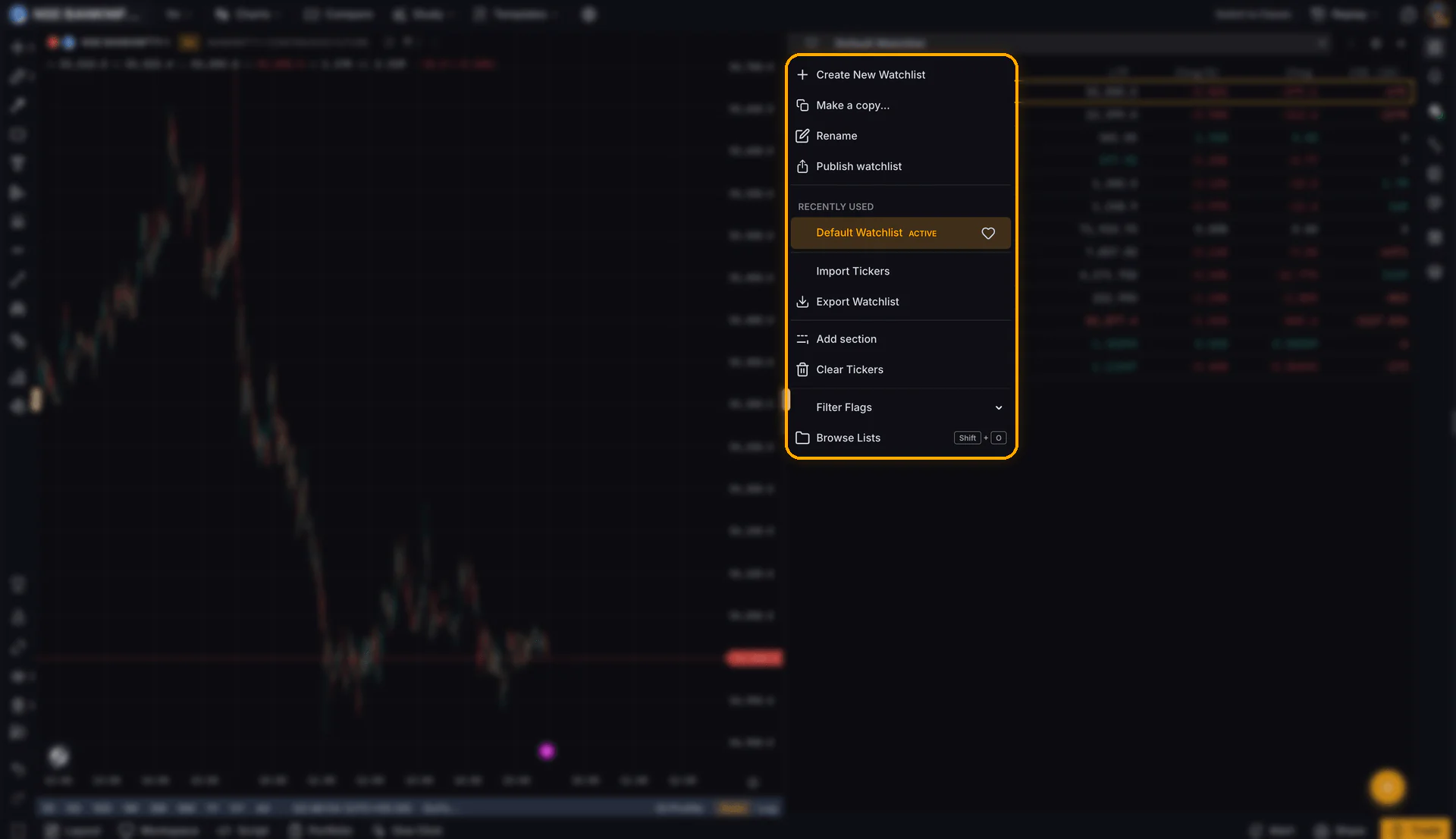This screenshot has width=1456, height=839.
Task: Open Browse Lists folder icon
Action: pyautogui.click(x=802, y=438)
